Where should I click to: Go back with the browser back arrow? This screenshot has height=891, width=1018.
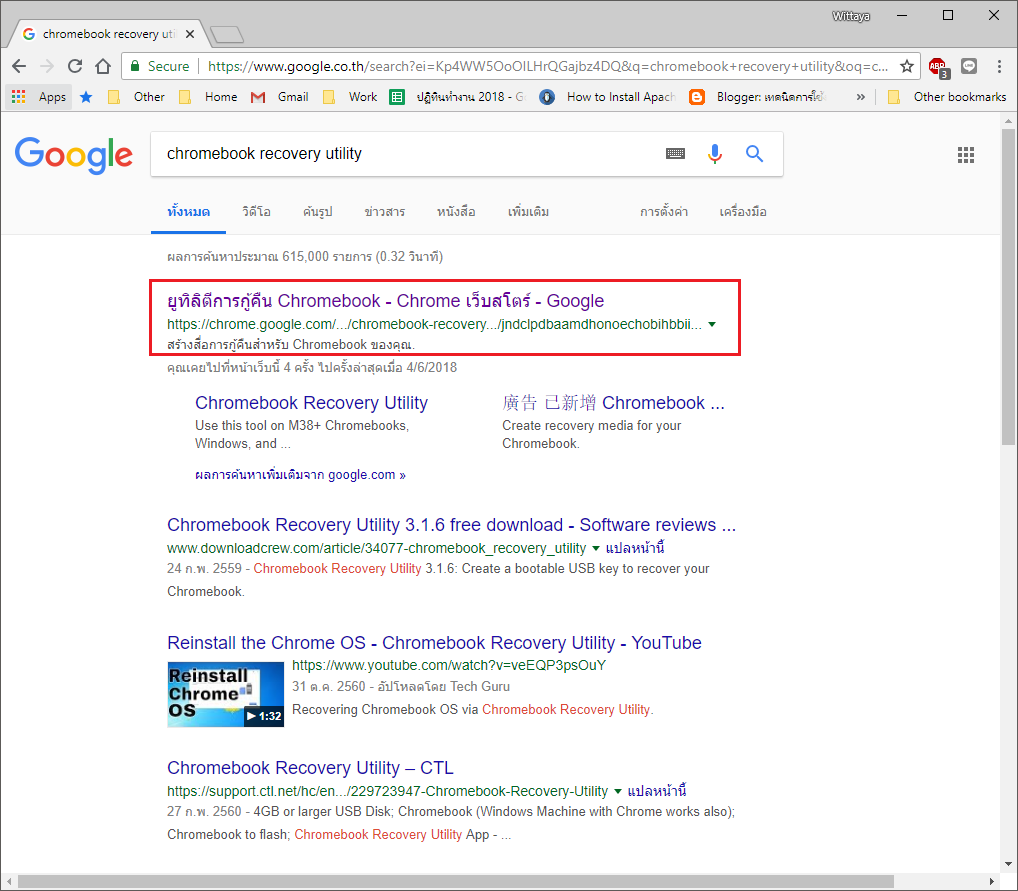[x=19, y=66]
